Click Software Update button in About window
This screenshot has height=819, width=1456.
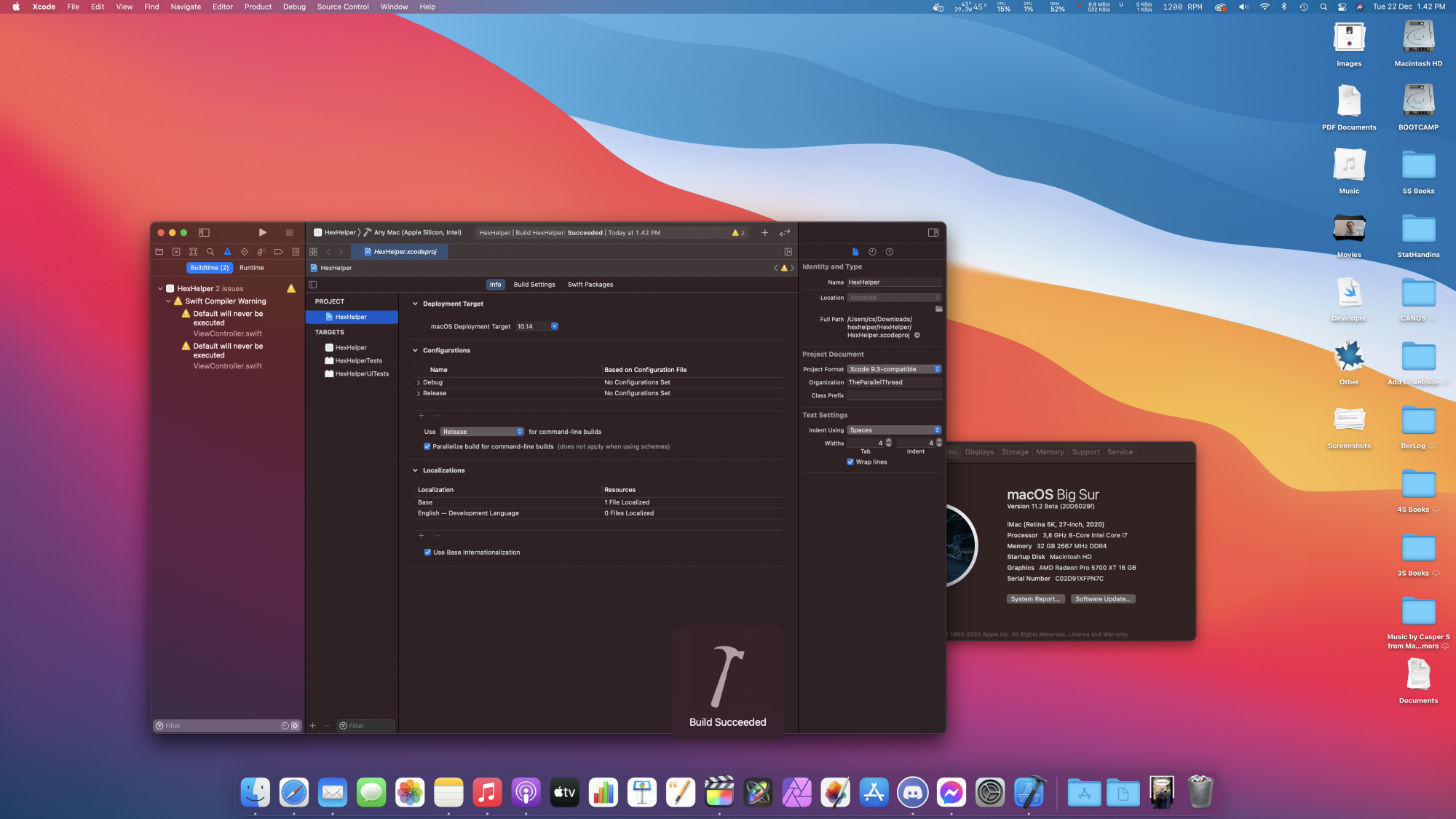coord(1103,599)
